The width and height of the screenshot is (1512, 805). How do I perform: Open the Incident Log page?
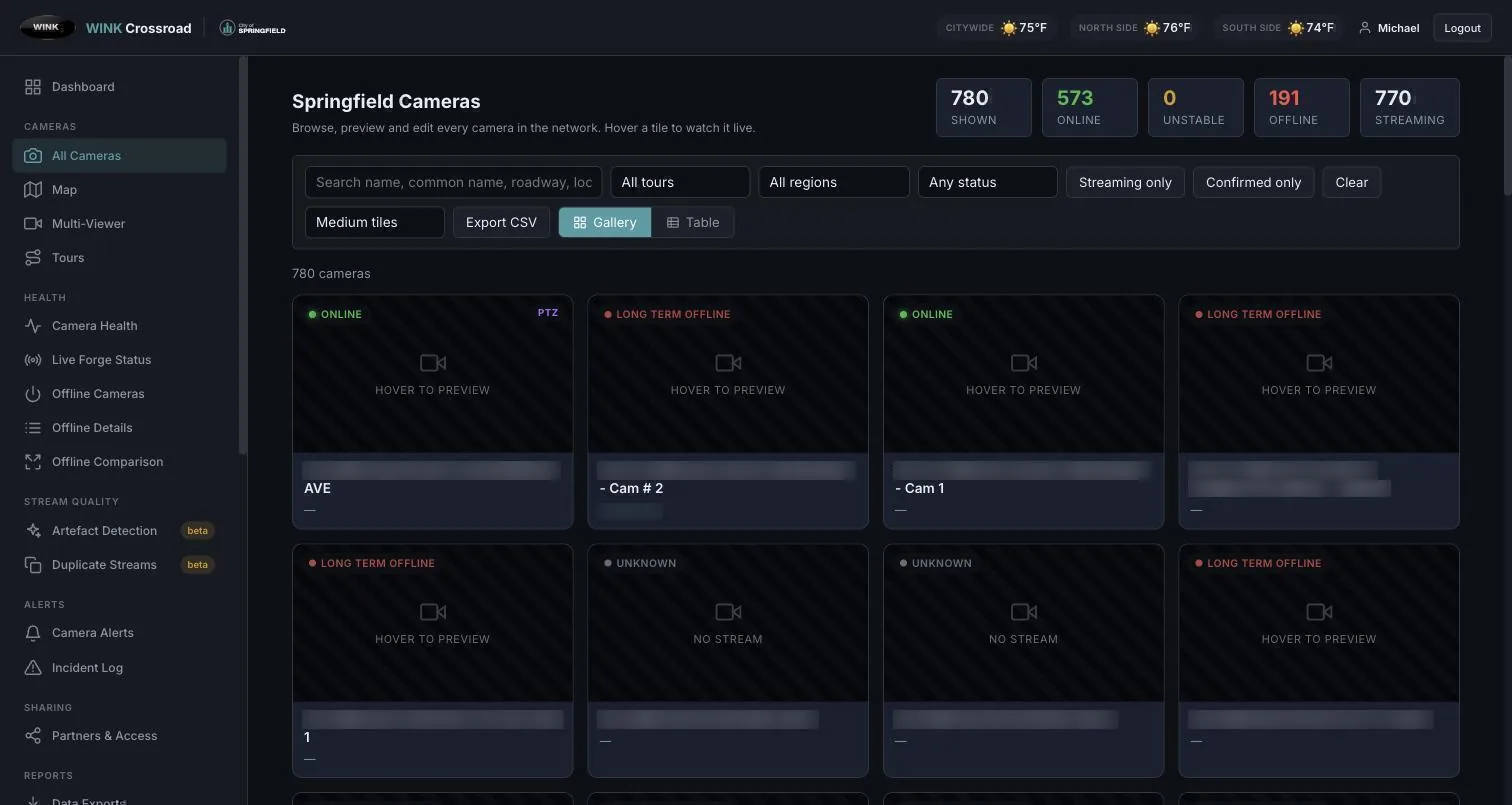[120, 668]
